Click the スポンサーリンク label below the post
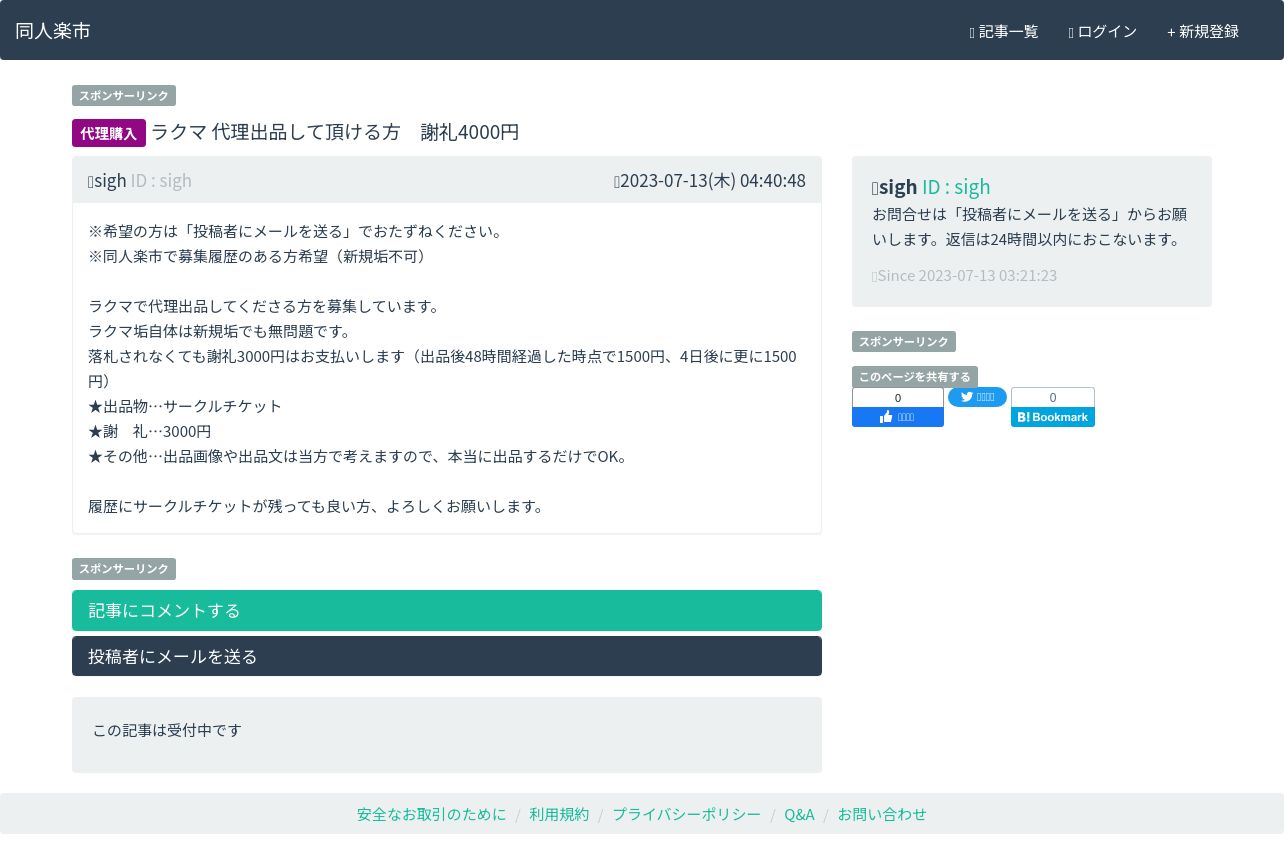This screenshot has height=855, width=1284. click(x=124, y=569)
